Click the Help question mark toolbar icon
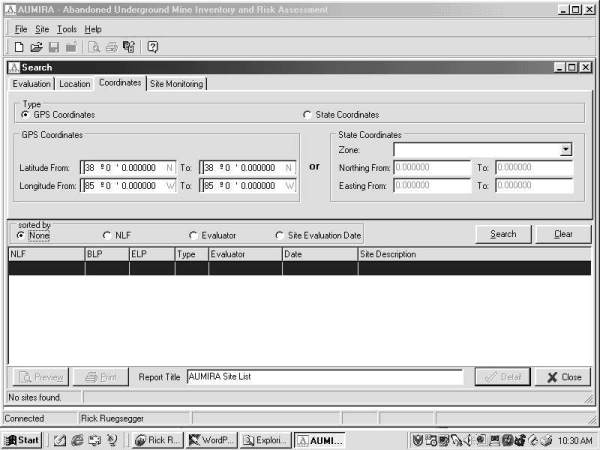This screenshot has height=450, width=600. coord(152,47)
